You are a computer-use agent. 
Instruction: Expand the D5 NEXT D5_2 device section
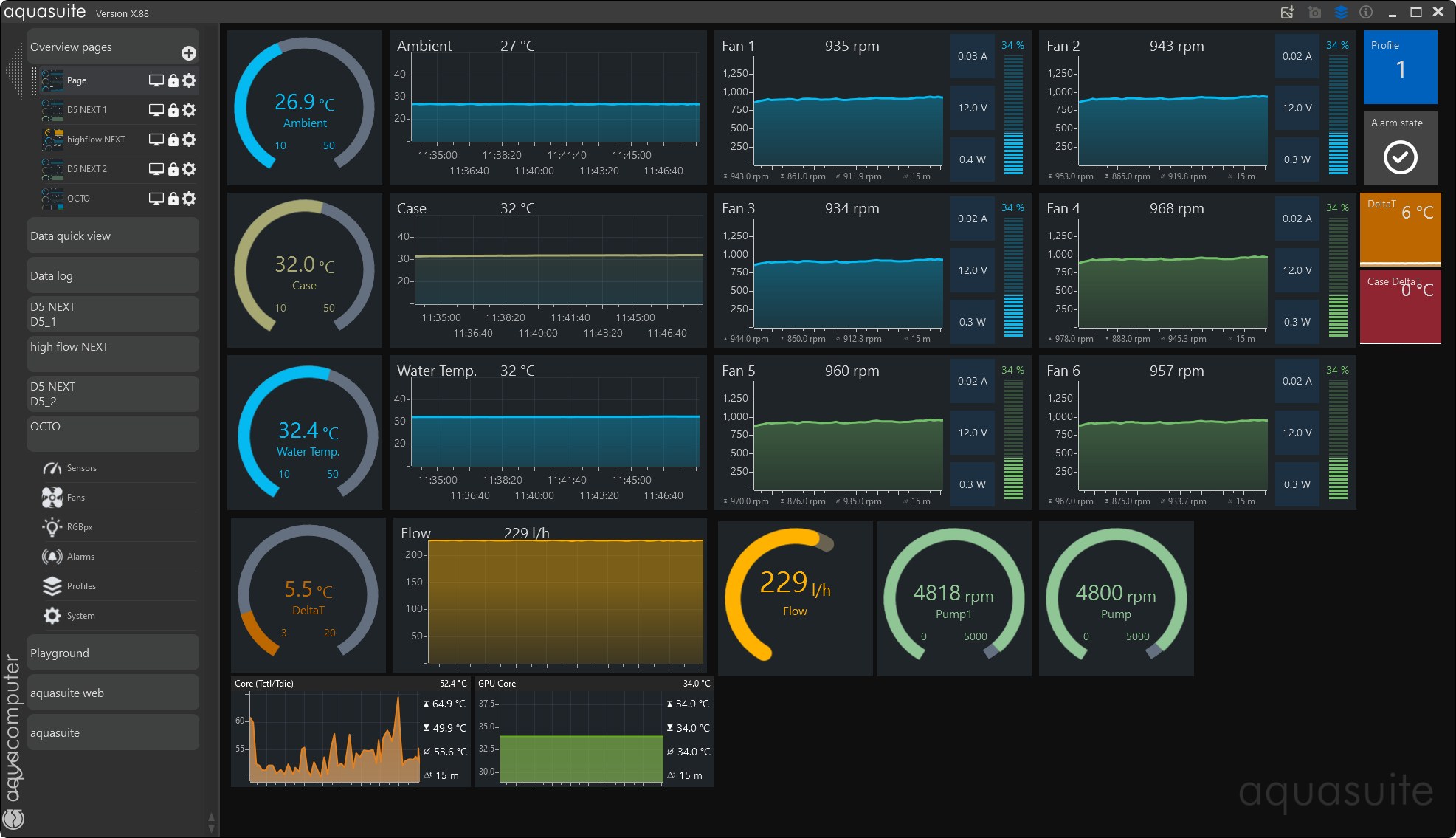(x=113, y=394)
